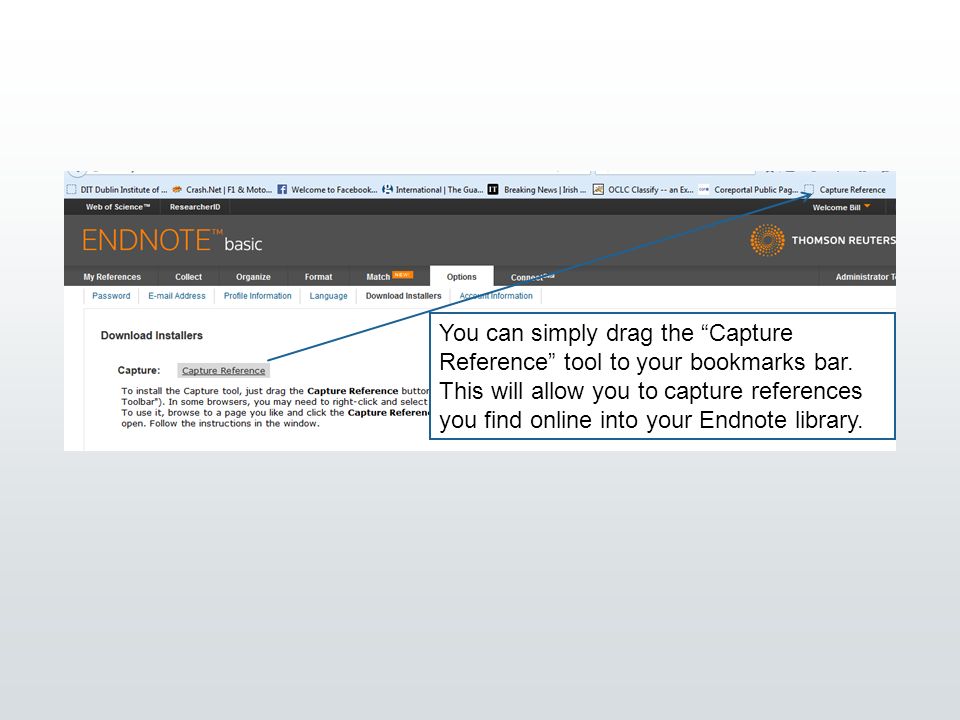
Task: Open the Coreportal Public Page bookmark
Action: coord(748,190)
